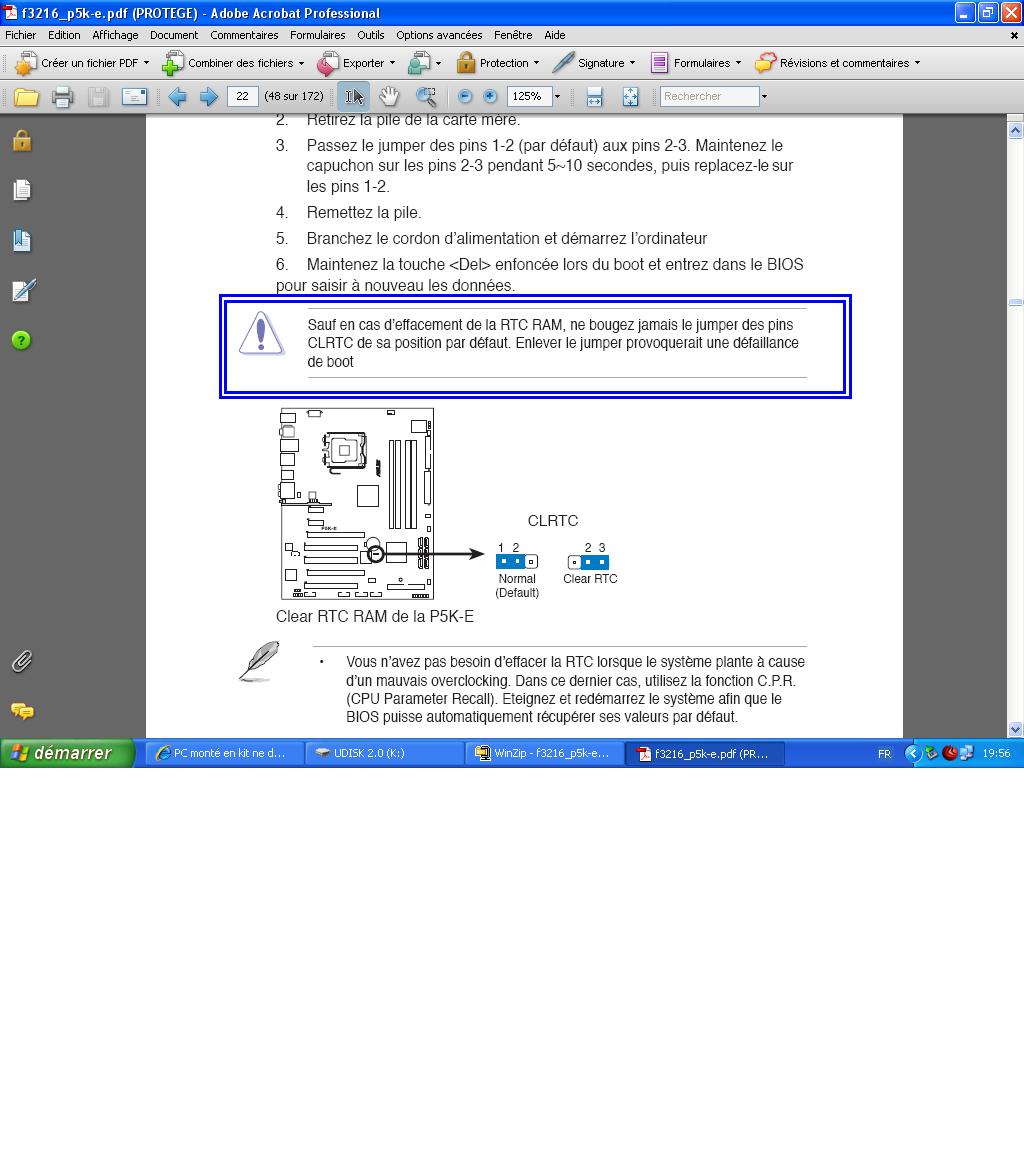Open the 125% zoom dropdown
Image resolution: width=1024 pixels, height=1172 pixels.
click(x=557, y=97)
